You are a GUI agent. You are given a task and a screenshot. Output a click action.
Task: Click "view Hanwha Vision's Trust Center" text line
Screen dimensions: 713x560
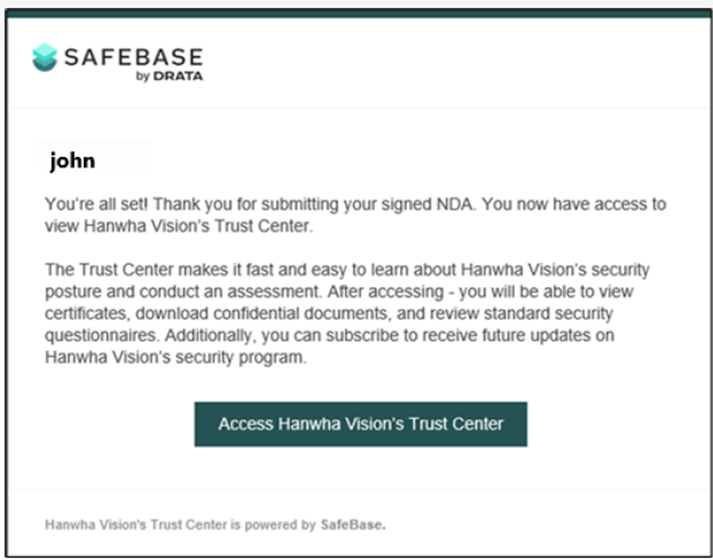click(x=179, y=226)
